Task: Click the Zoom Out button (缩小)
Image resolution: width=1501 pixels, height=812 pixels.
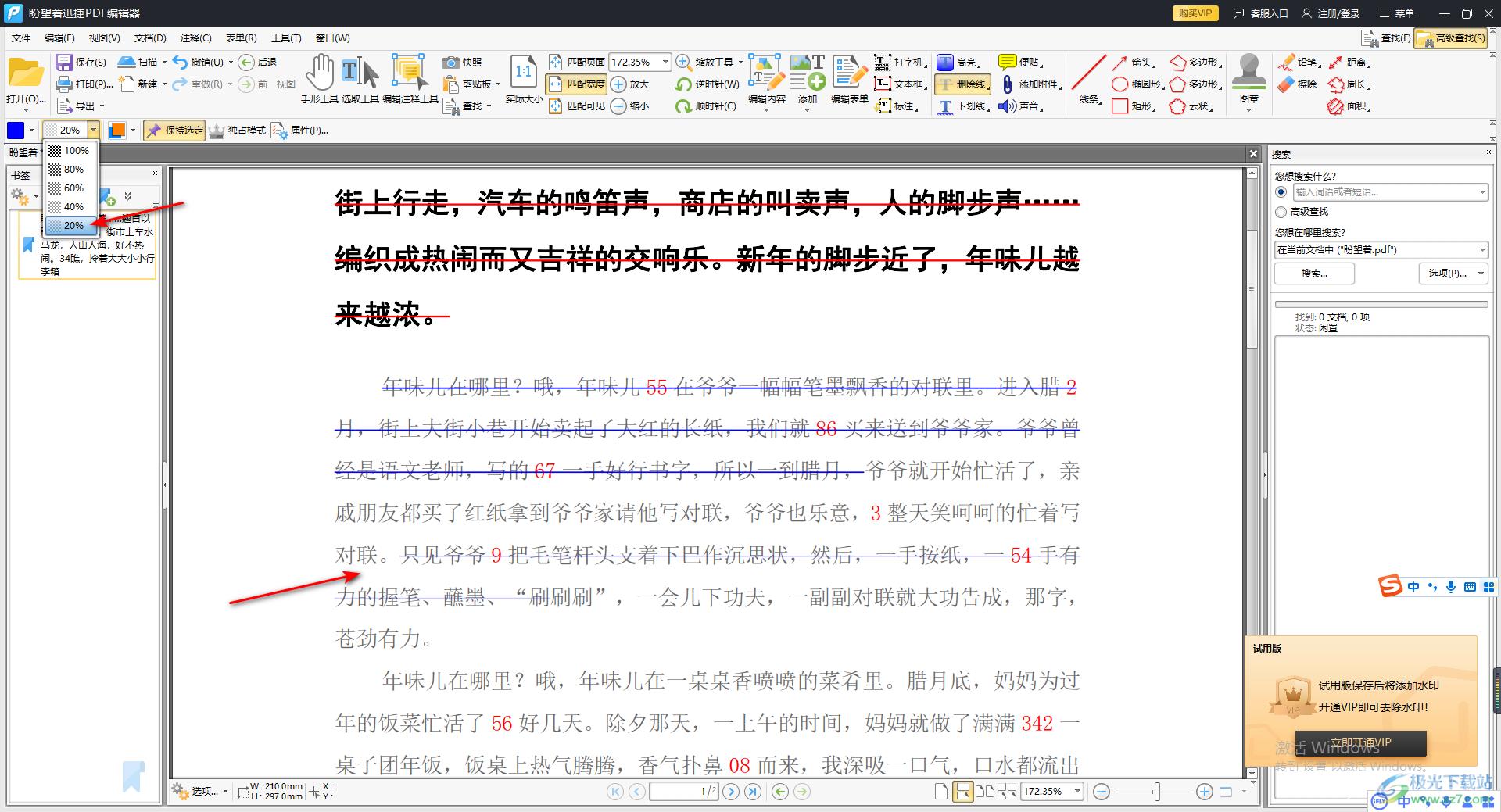Action: (630, 106)
